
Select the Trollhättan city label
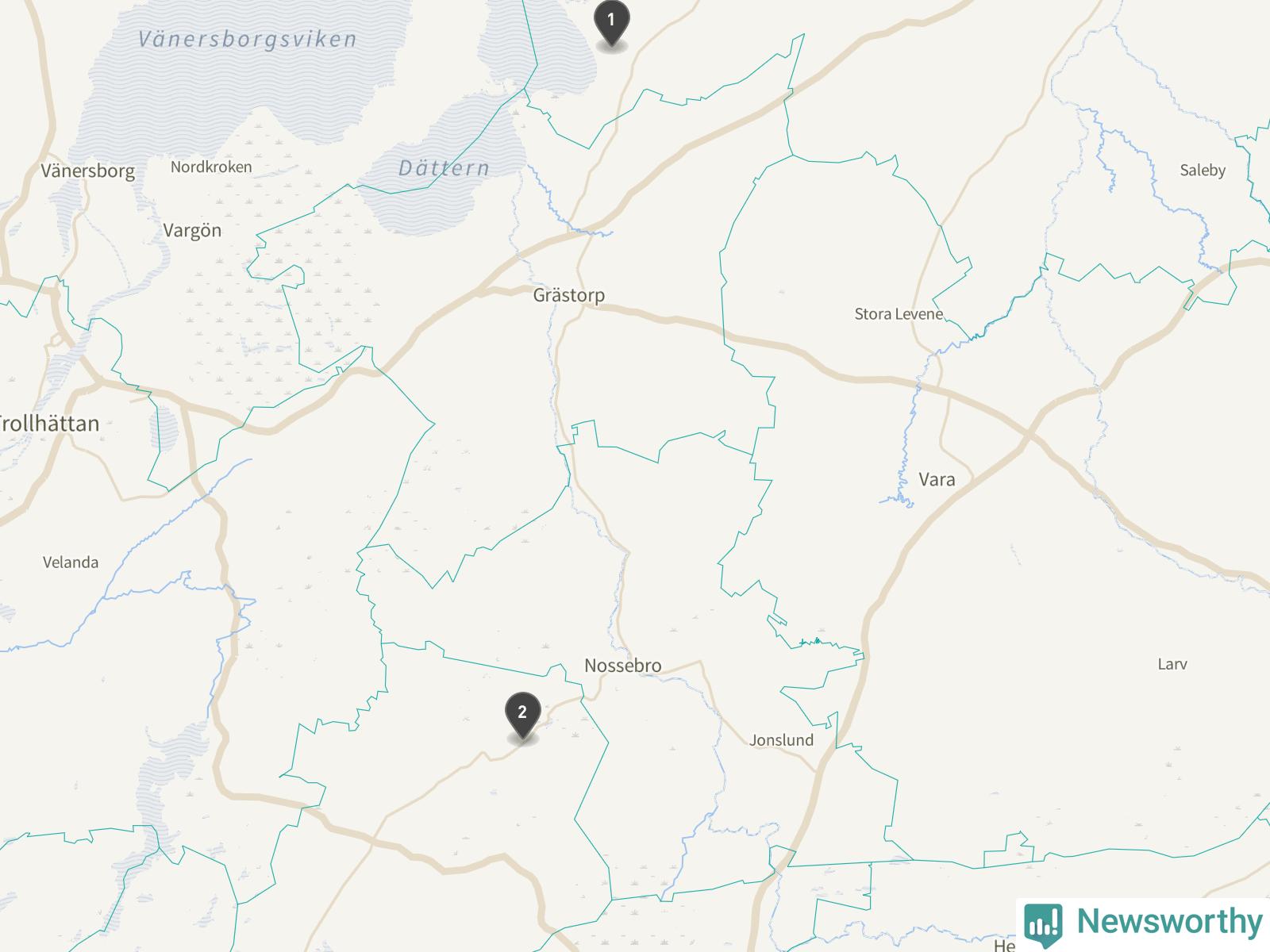click(49, 424)
